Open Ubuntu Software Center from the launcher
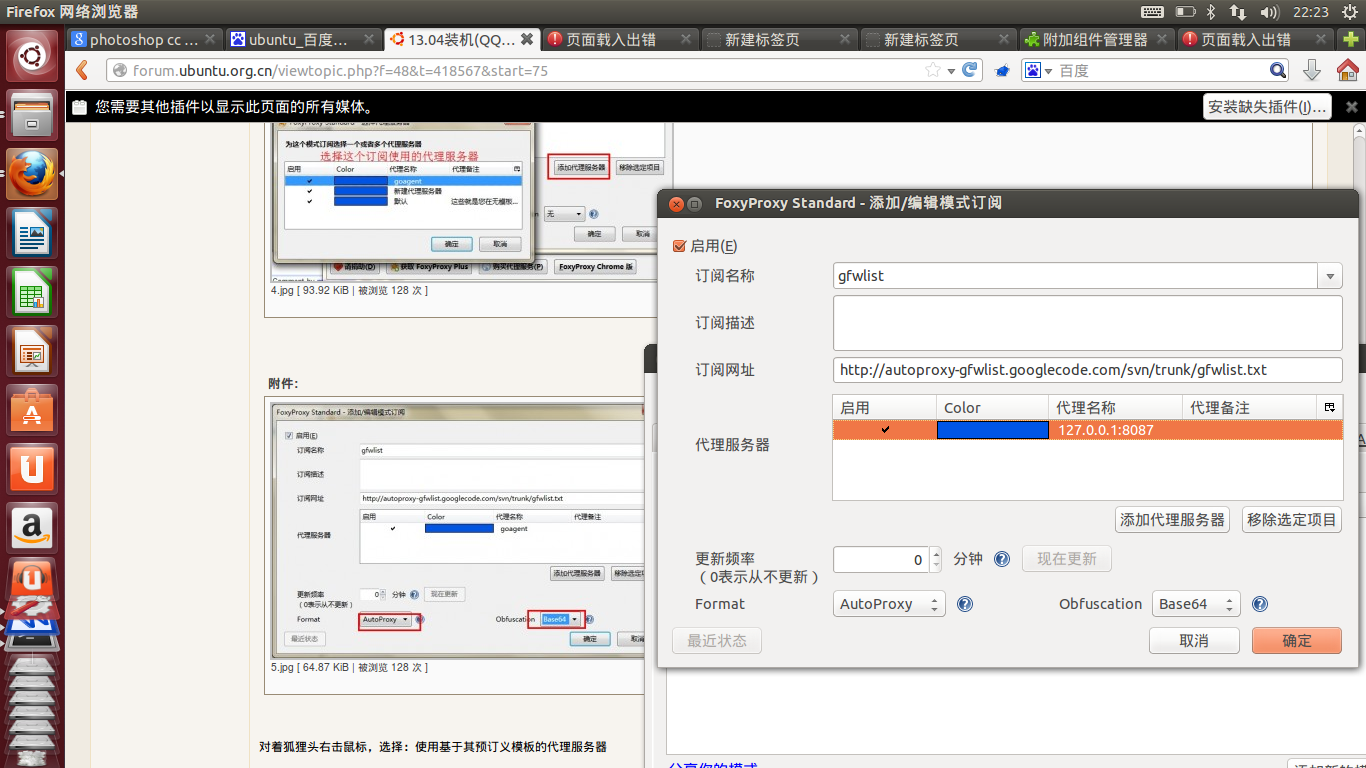Viewport: 1366px width, 768px height. [33, 410]
